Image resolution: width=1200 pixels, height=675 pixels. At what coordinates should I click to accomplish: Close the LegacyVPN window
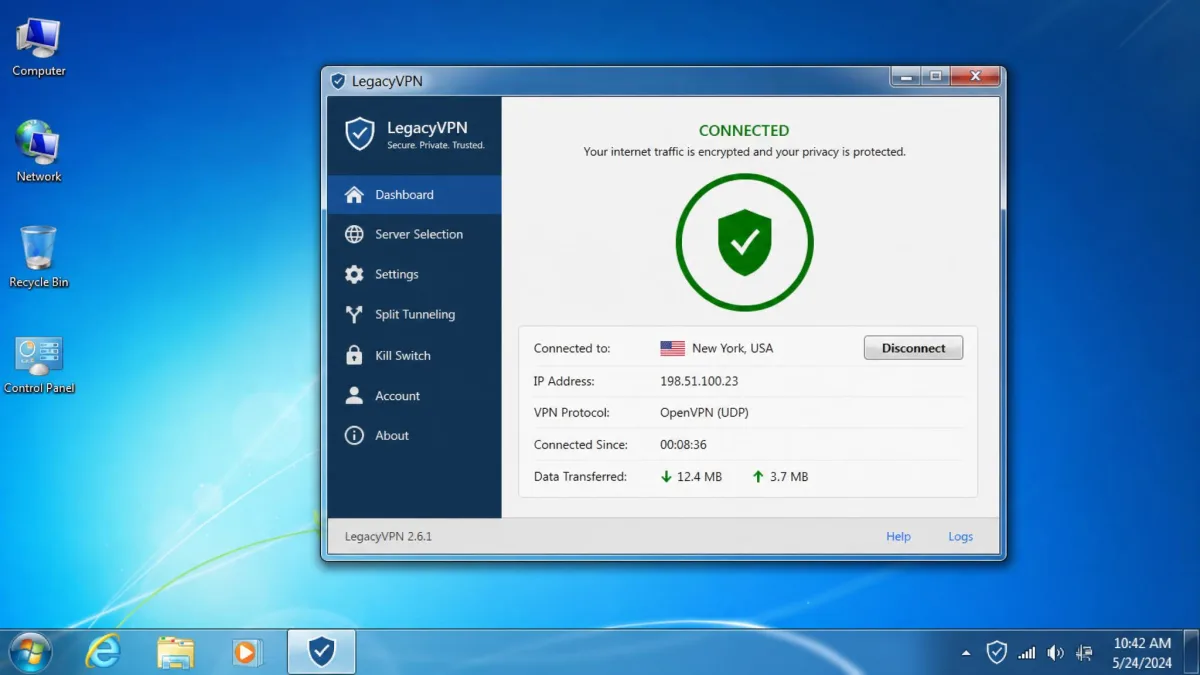(x=975, y=76)
